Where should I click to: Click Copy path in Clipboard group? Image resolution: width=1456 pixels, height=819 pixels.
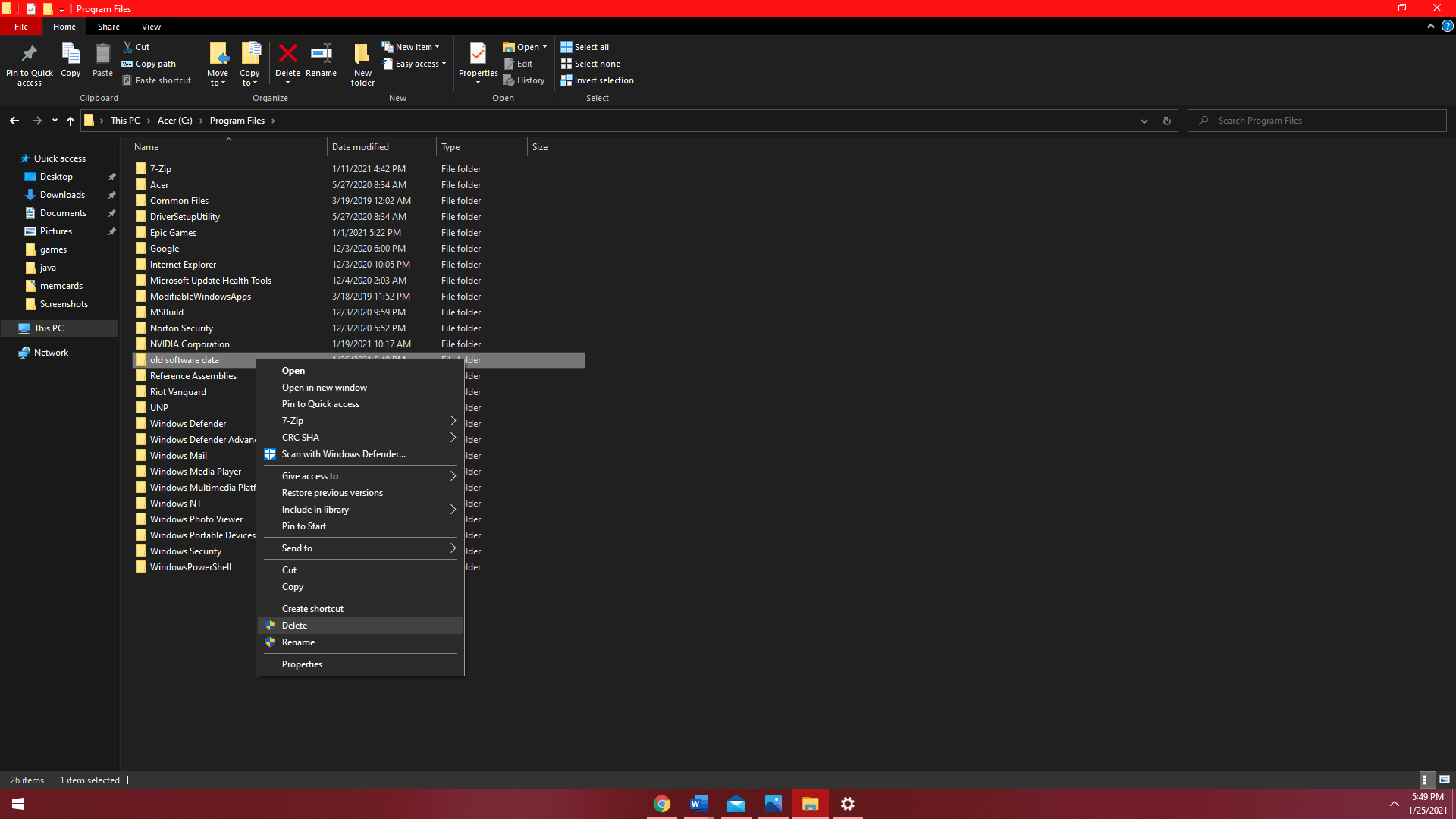click(x=149, y=64)
